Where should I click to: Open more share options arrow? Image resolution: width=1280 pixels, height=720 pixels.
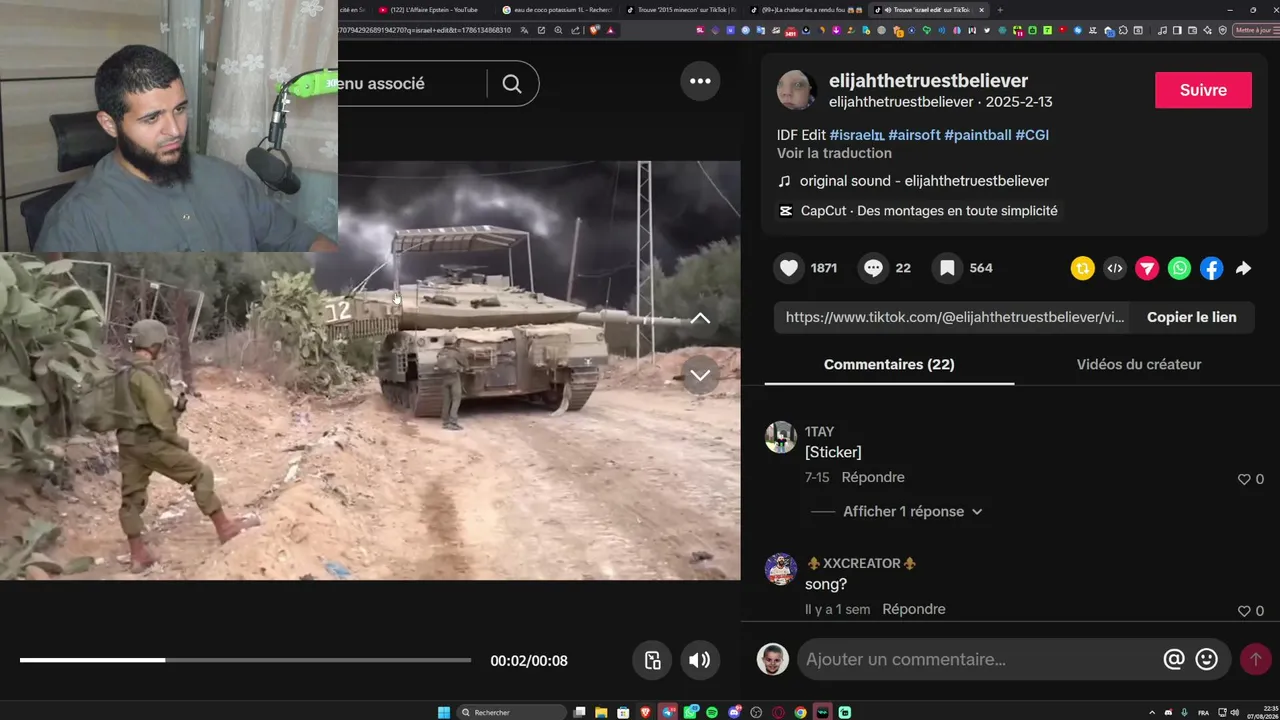tap(1243, 268)
